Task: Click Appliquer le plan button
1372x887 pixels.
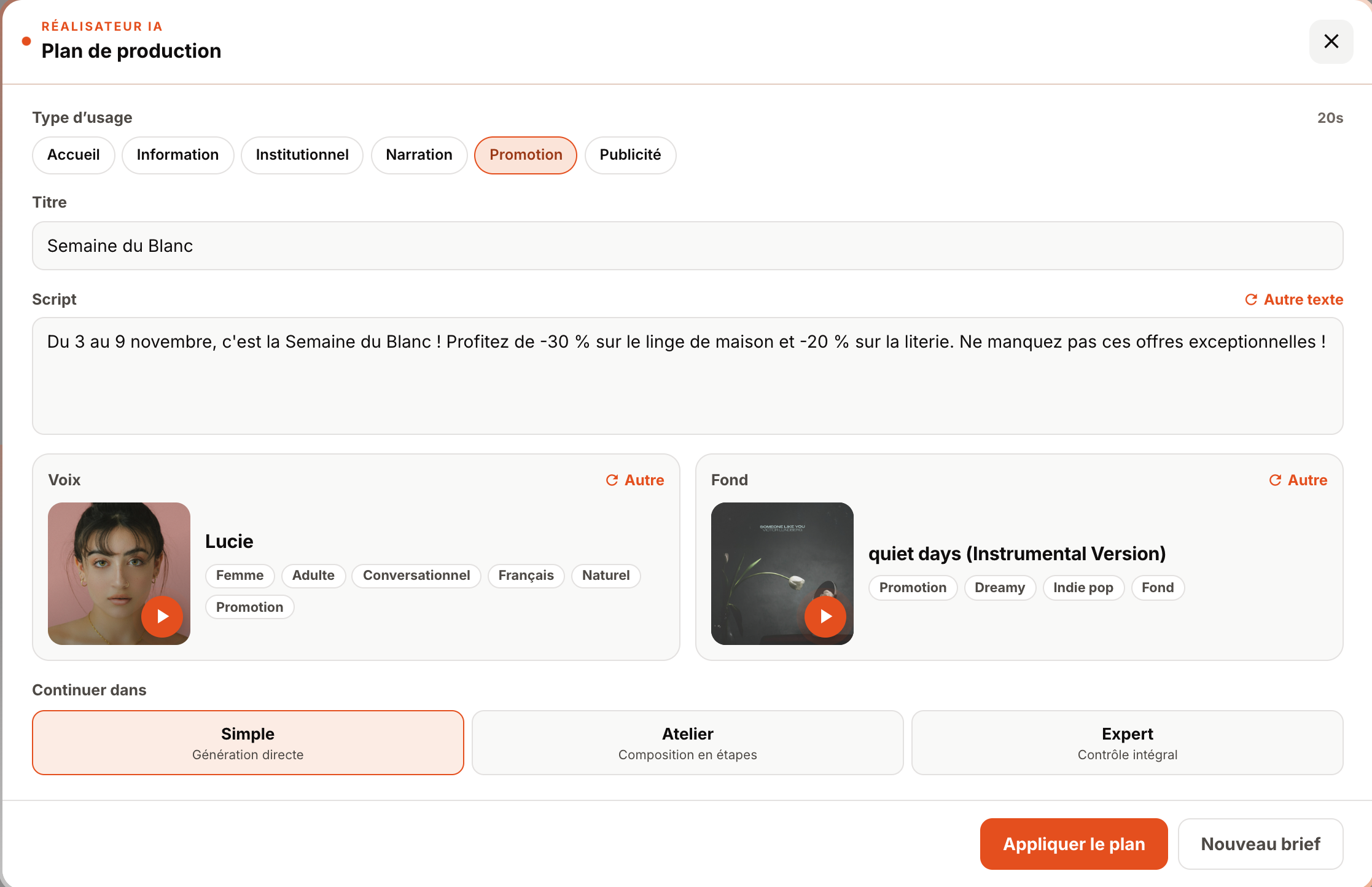Action: pyautogui.click(x=1074, y=844)
